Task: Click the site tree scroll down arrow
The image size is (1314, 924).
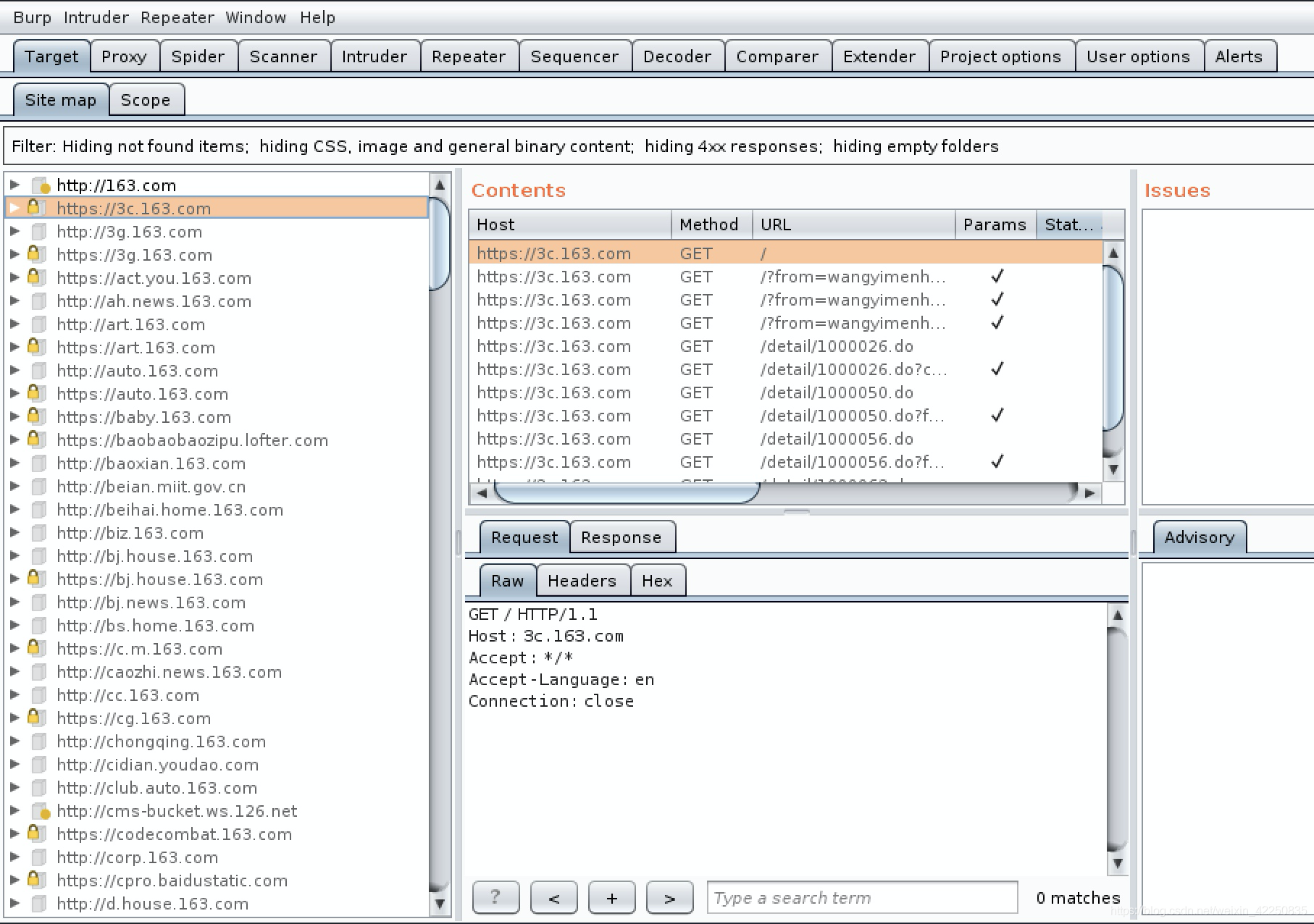Action: click(x=440, y=904)
